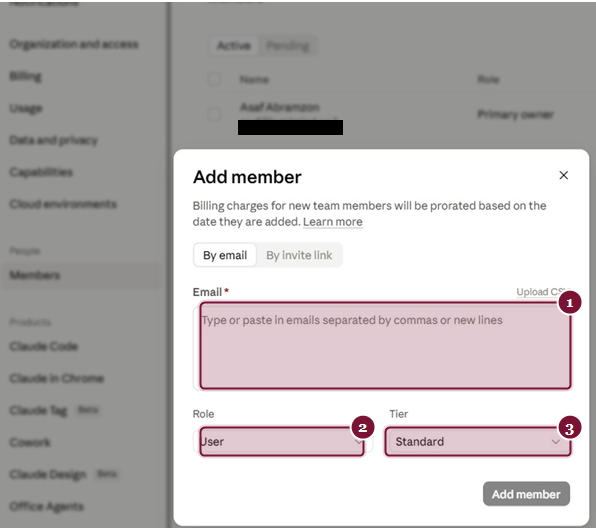Close the Add member dialog

[564, 175]
